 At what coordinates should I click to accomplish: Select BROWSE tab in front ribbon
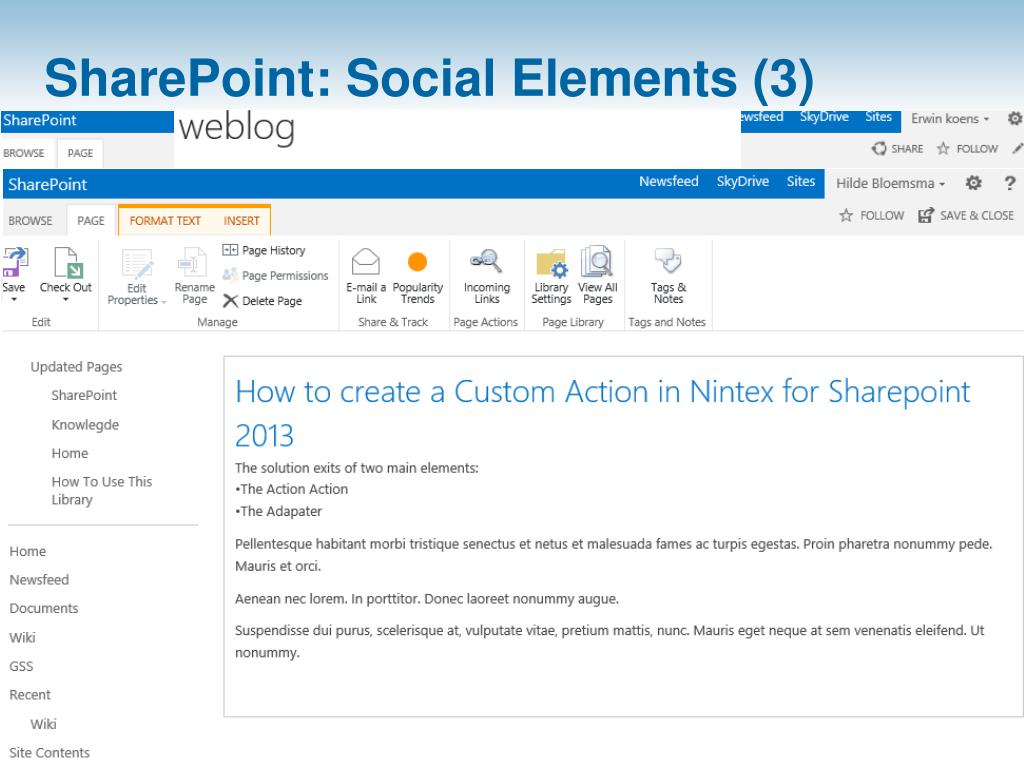point(30,221)
